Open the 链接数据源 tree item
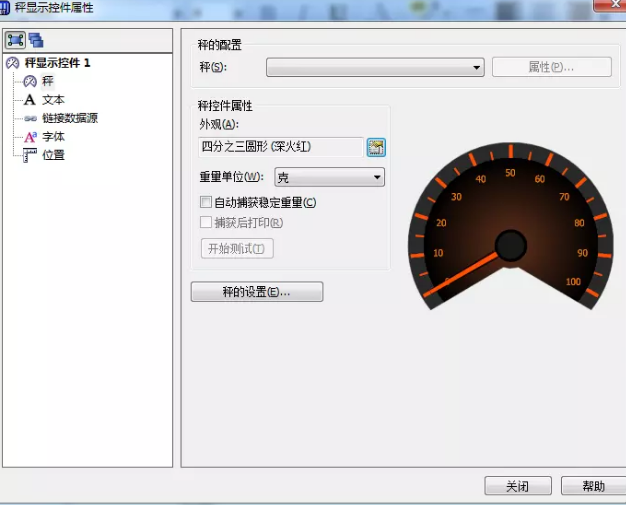The width and height of the screenshot is (626, 505). tap(70, 118)
